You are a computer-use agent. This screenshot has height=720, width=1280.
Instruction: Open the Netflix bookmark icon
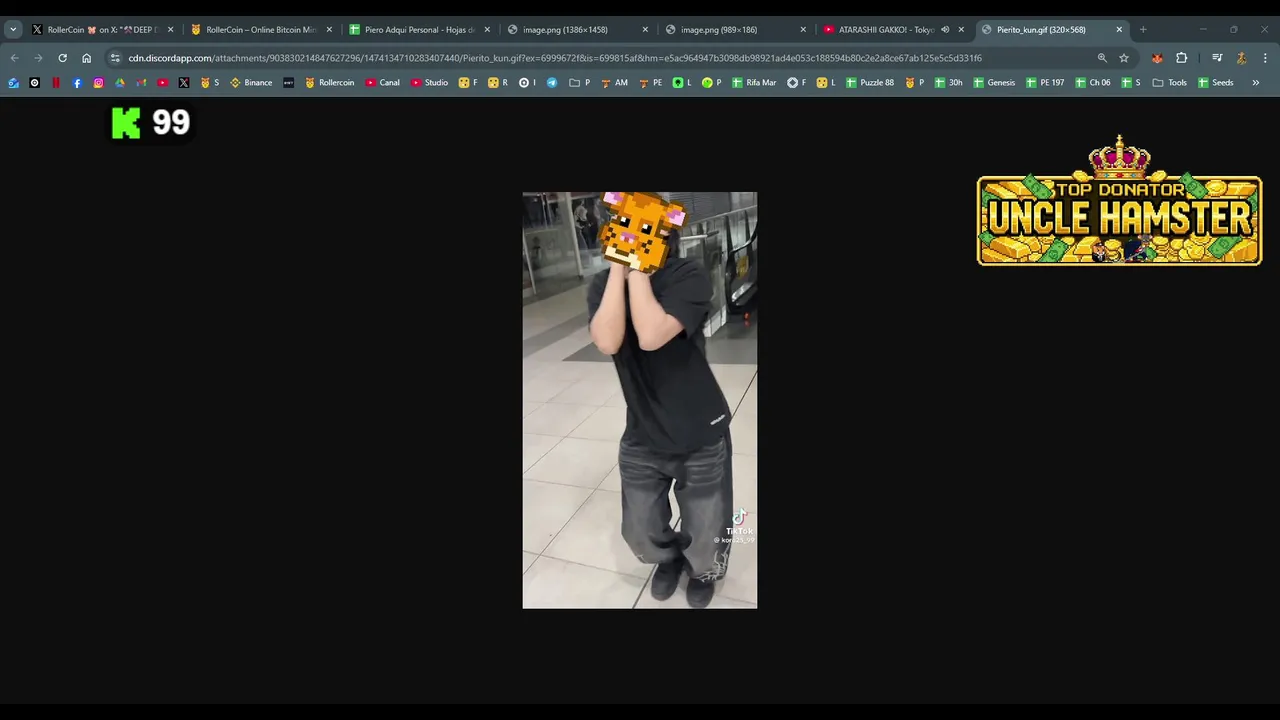point(56,83)
